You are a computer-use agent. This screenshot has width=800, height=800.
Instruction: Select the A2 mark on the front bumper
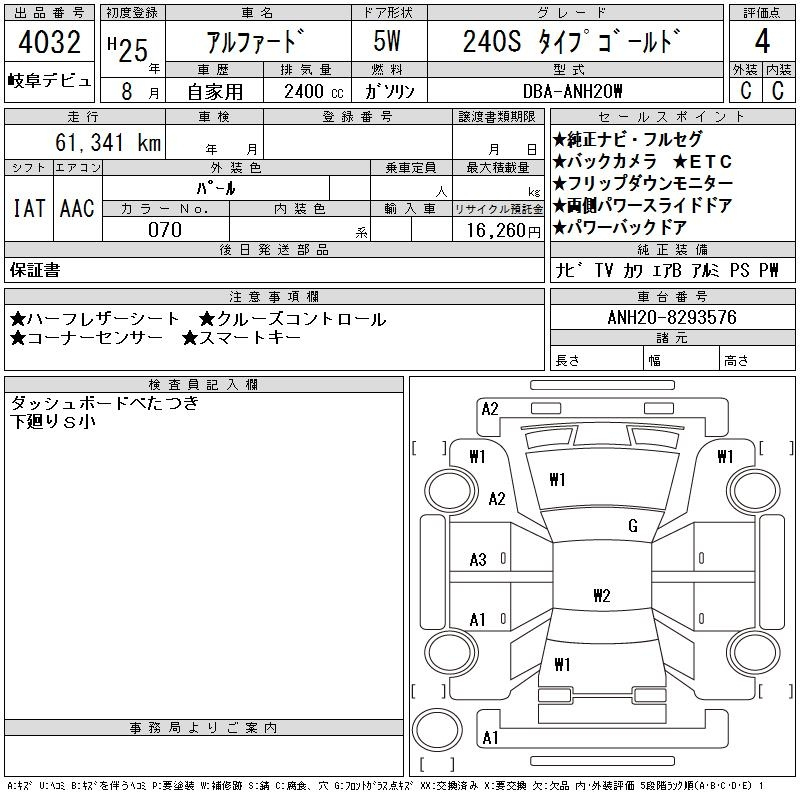pyautogui.click(x=489, y=409)
